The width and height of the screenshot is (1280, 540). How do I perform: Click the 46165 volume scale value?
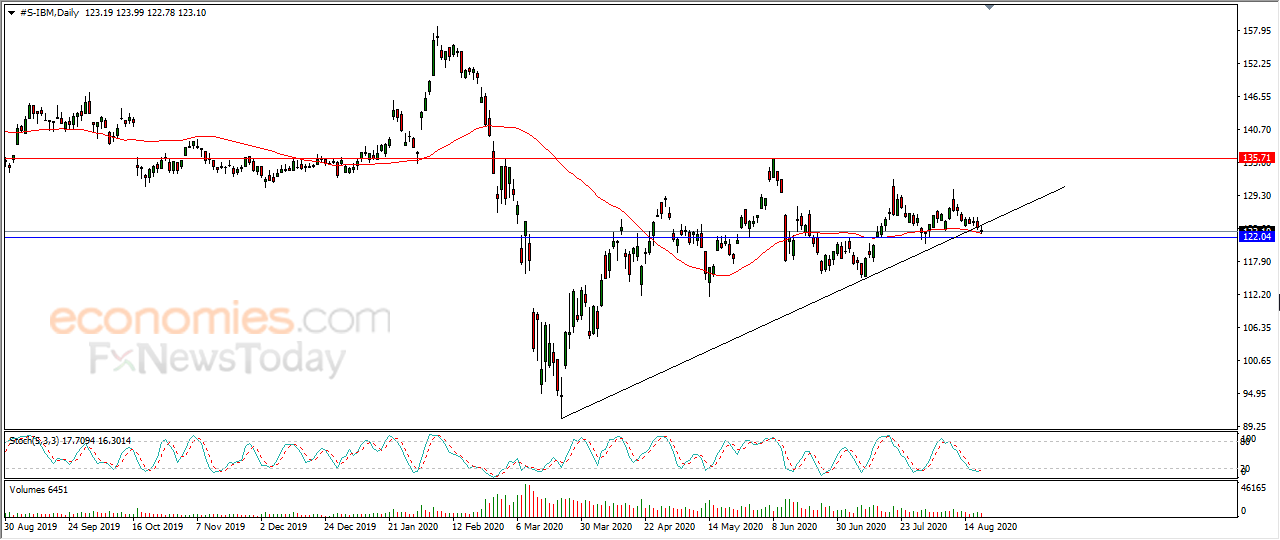(x=1256, y=486)
